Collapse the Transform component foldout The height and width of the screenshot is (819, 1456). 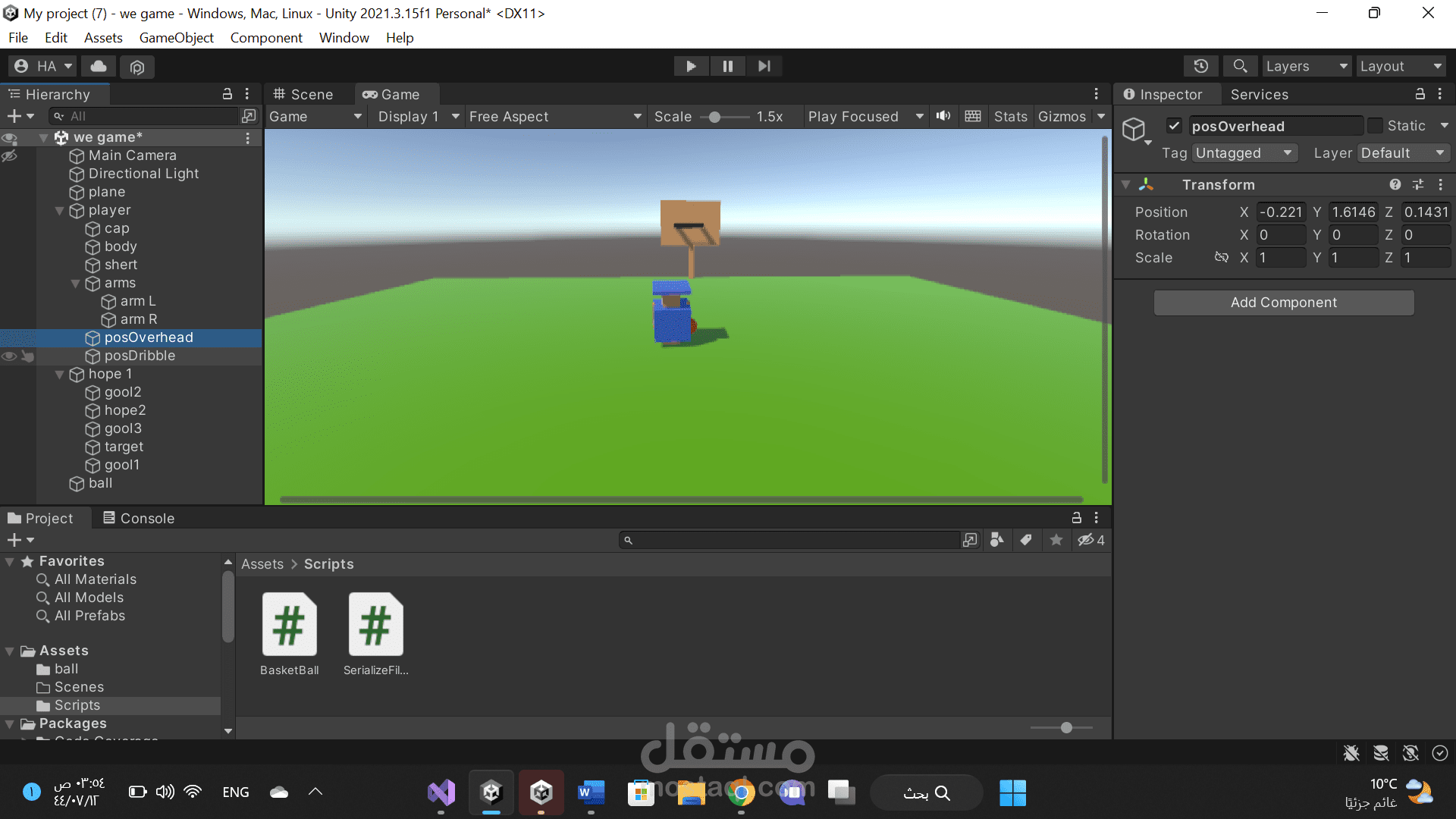coord(1126,184)
